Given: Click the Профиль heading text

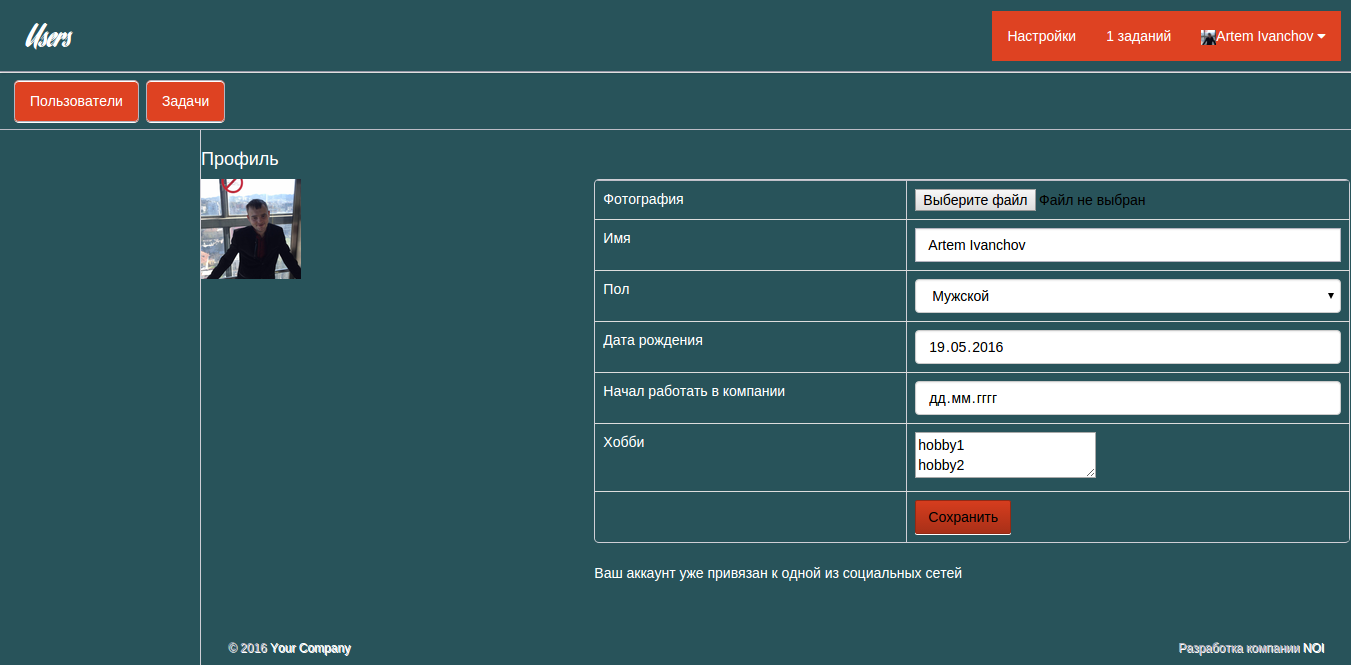Looking at the screenshot, I should (240, 159).
